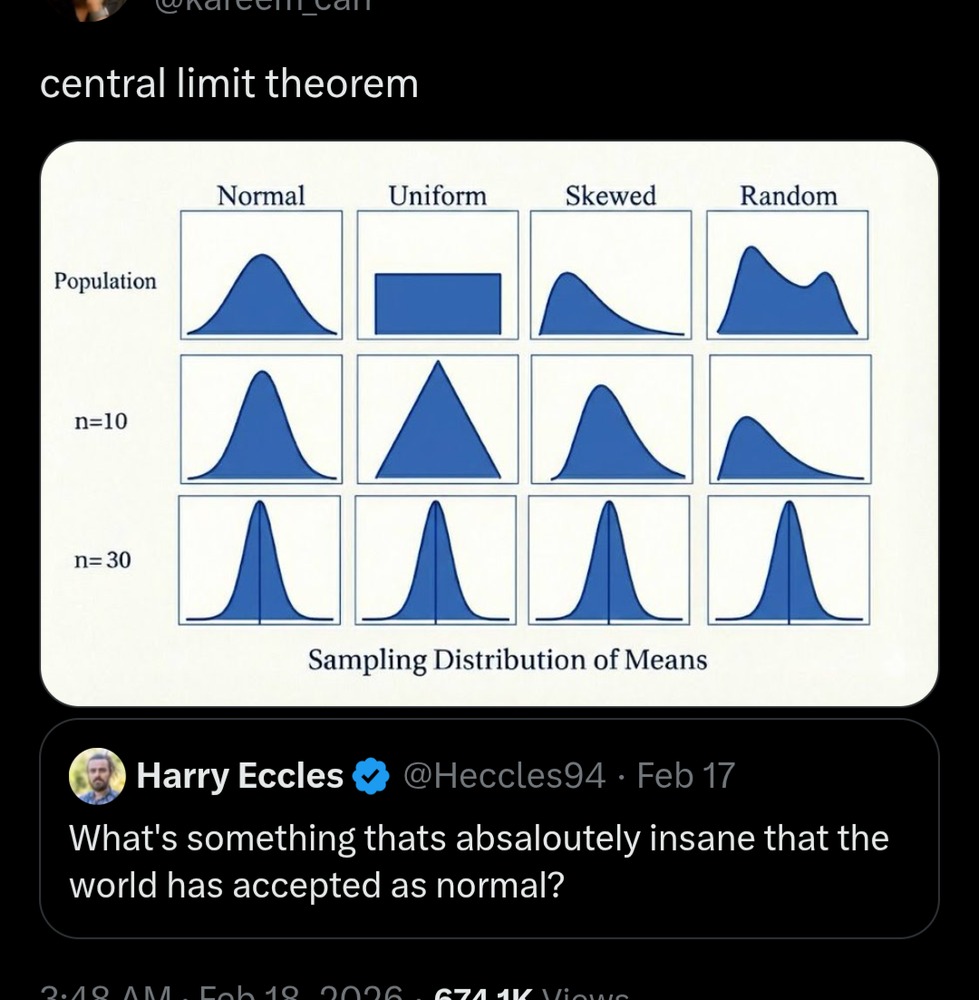Open the quoted tweet question text
This screenshot has height=1000, width=979.
pyautogui.click(x=478, y=860)
